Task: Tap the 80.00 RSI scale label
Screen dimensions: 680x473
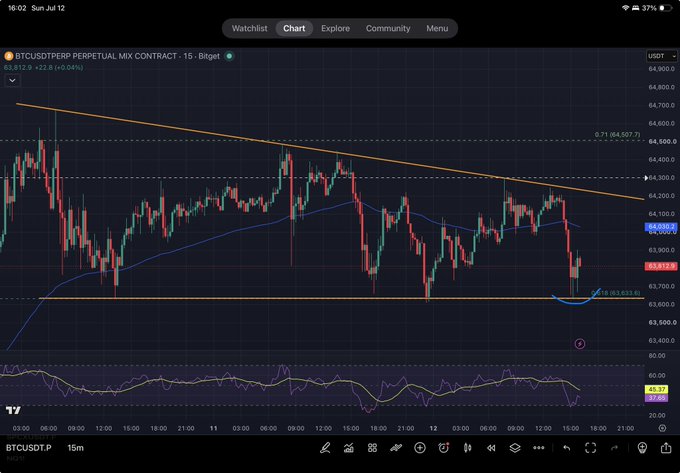Action: [658, 356]
